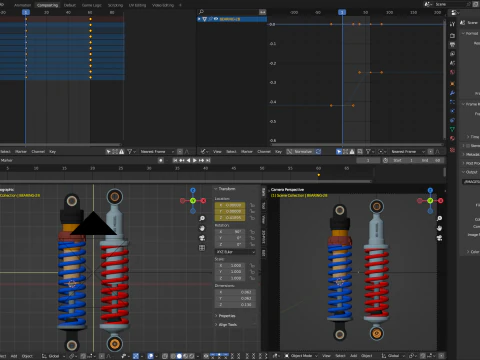Open the View Layer properties tab
This screenshot has height=360, width=480.
click(x=452, y=54)
